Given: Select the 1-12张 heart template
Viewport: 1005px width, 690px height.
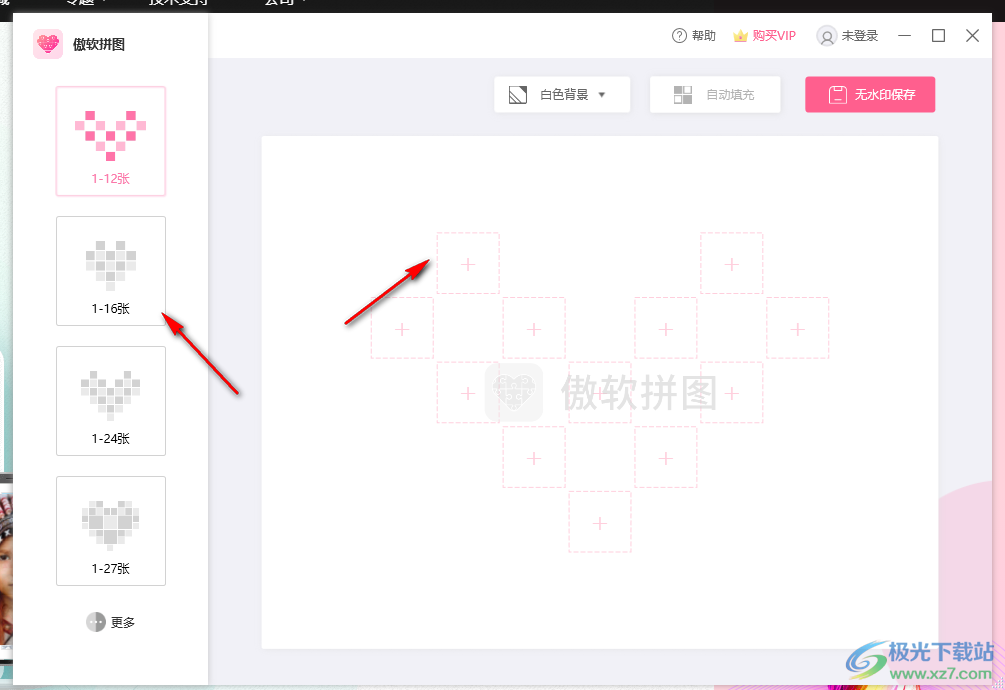Looking at the screenshot, I should tap(110, 140).
